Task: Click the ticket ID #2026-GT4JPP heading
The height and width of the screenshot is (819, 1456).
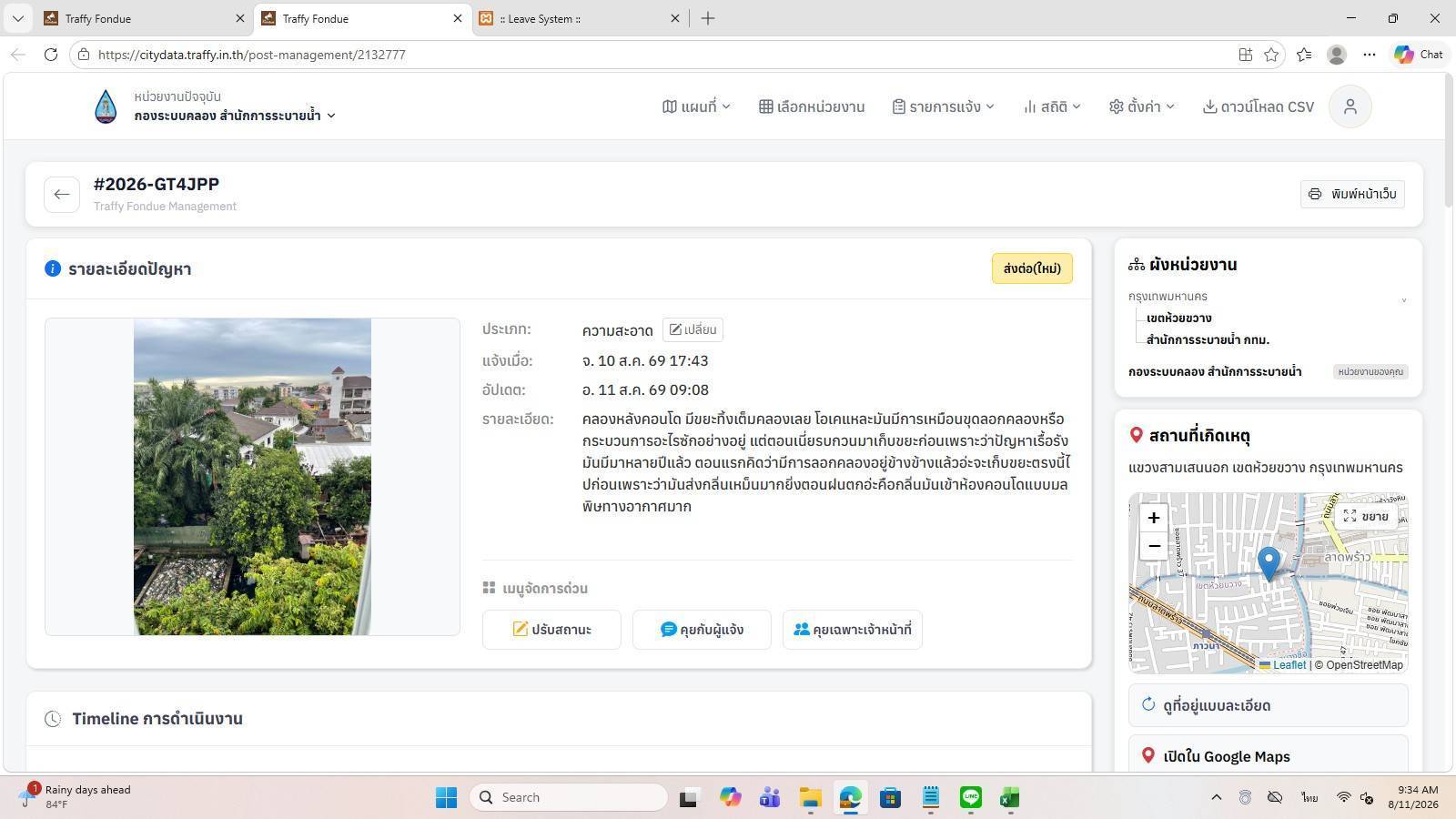Action: tap(157, 185)
